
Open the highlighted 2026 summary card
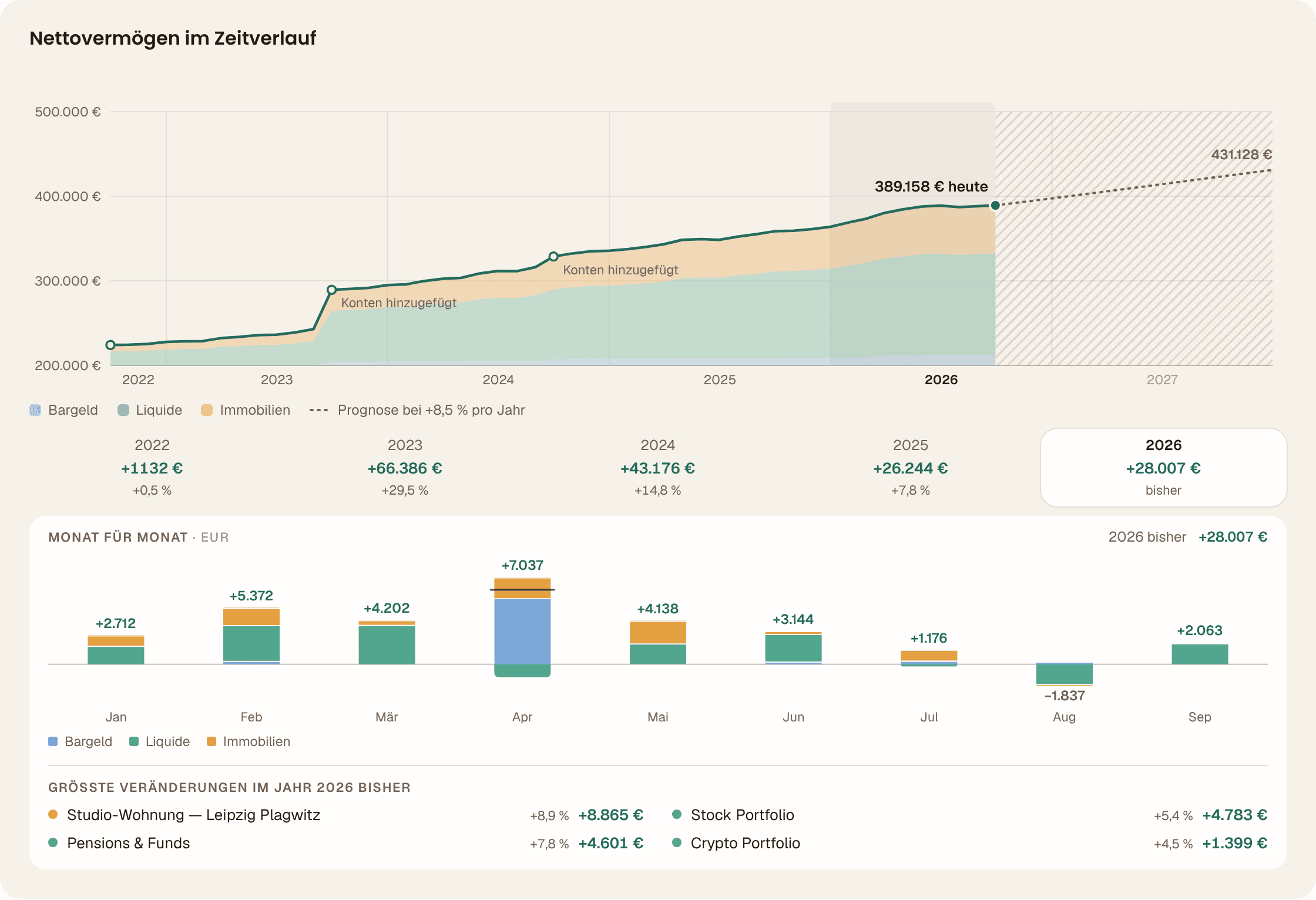pos(1163,468)
